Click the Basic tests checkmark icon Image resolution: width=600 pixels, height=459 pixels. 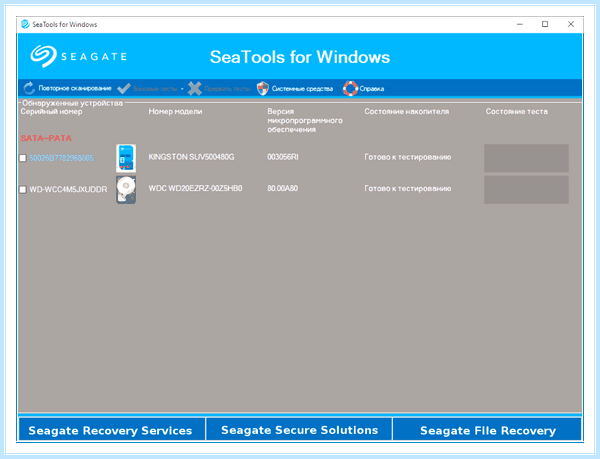(x=124, y=88)
